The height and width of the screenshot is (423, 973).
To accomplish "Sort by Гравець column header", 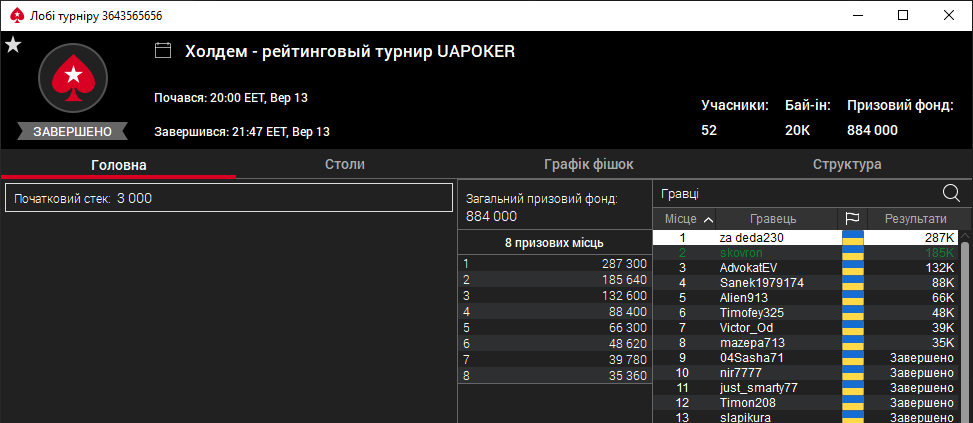I will [773, 218].
